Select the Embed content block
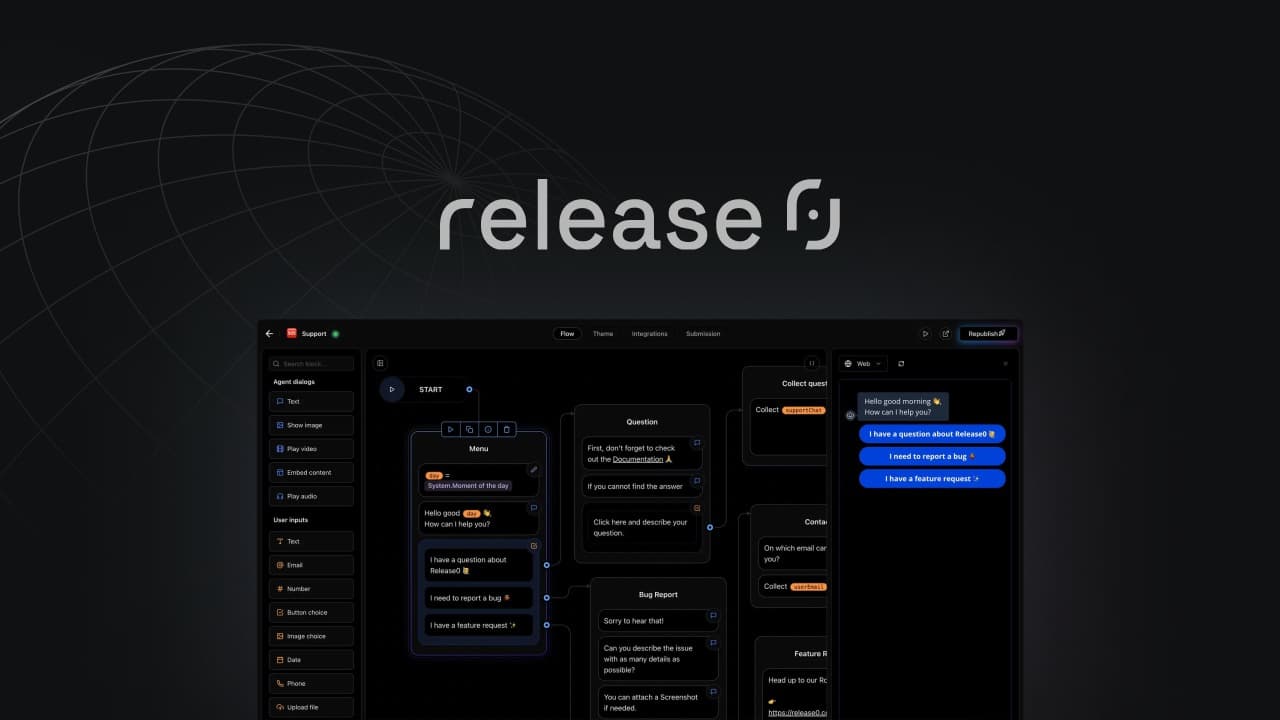The height and width of the screenshot is (720, 1280). pos(300,472)
